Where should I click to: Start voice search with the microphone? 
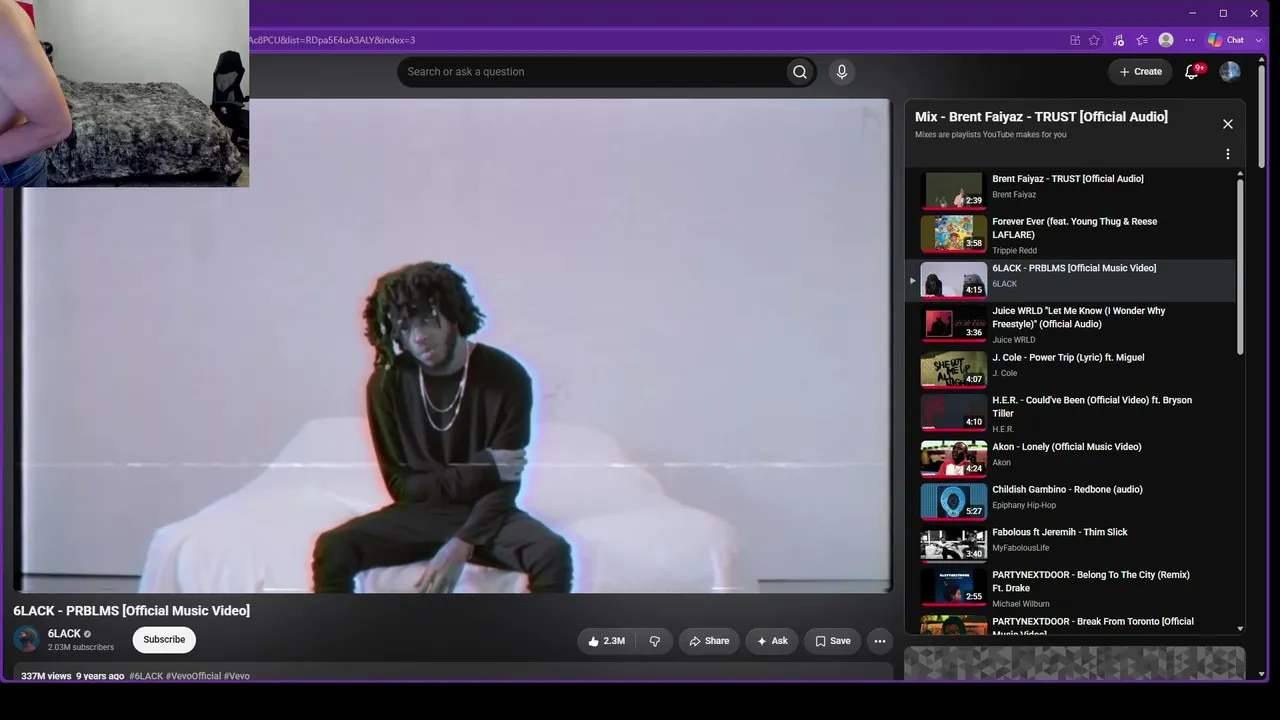pos(842,72)
